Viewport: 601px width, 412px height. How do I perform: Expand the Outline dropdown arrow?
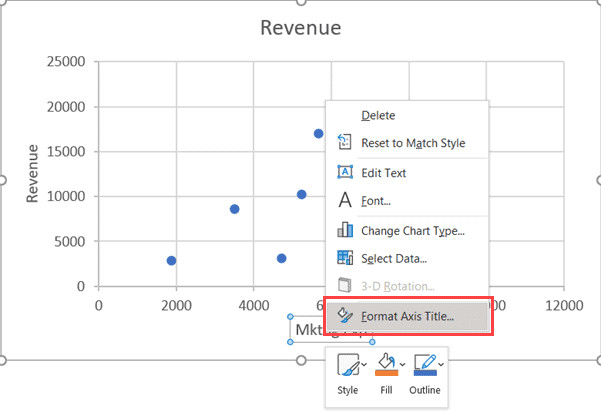440,364
